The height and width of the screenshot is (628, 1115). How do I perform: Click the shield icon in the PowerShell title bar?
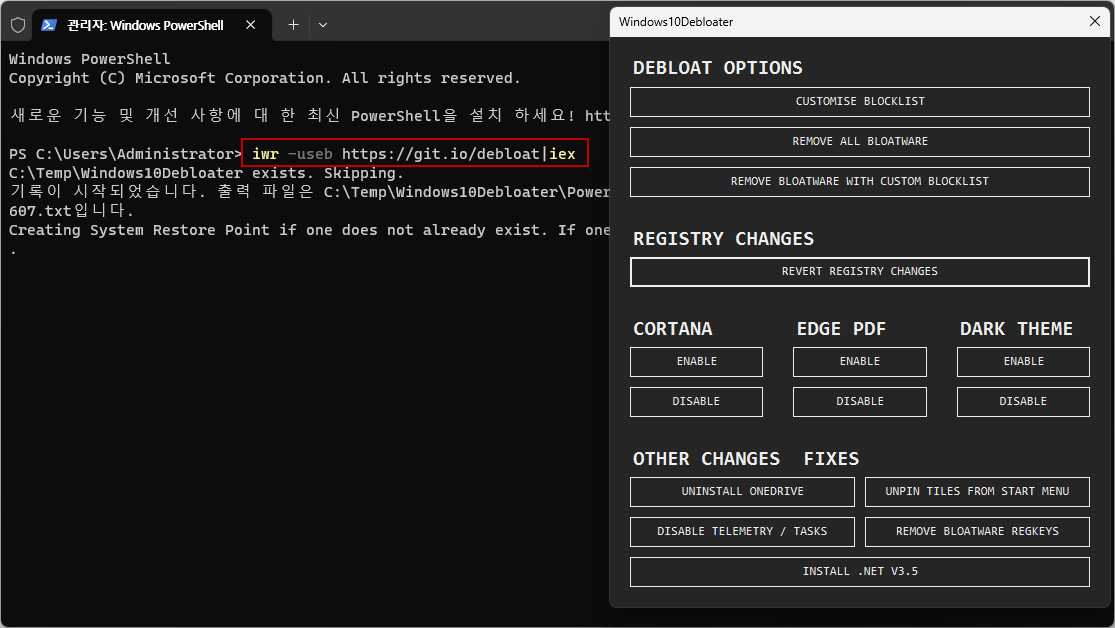[18, 25]
